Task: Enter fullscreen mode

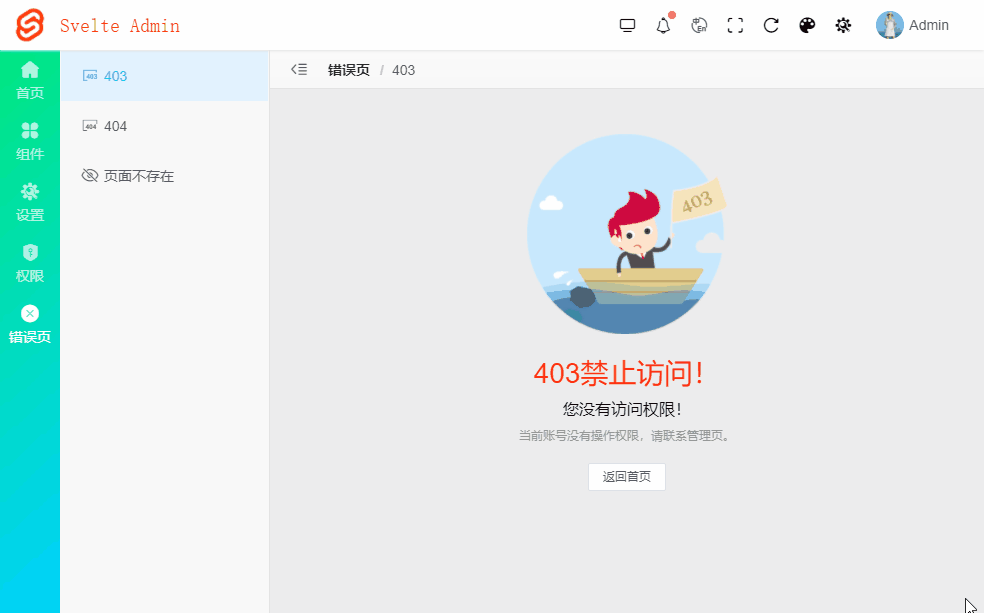Action: tap(735, 25)
